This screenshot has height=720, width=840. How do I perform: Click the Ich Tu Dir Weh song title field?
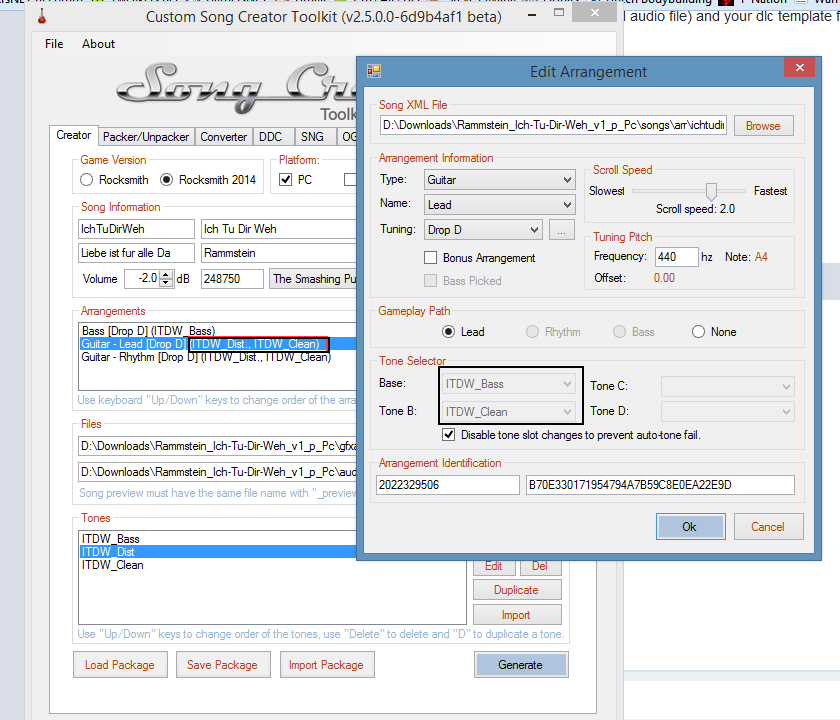[x=279, y=229]
